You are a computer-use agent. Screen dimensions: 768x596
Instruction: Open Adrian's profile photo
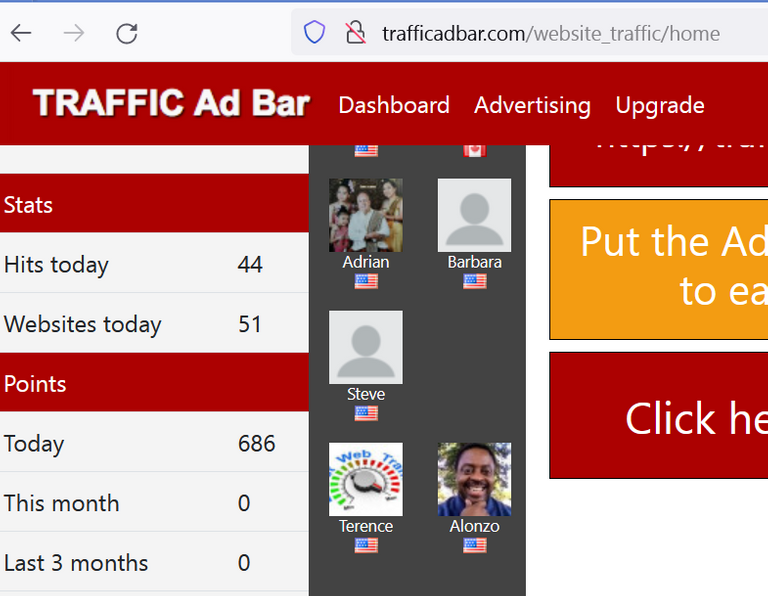tap(366, 215)
